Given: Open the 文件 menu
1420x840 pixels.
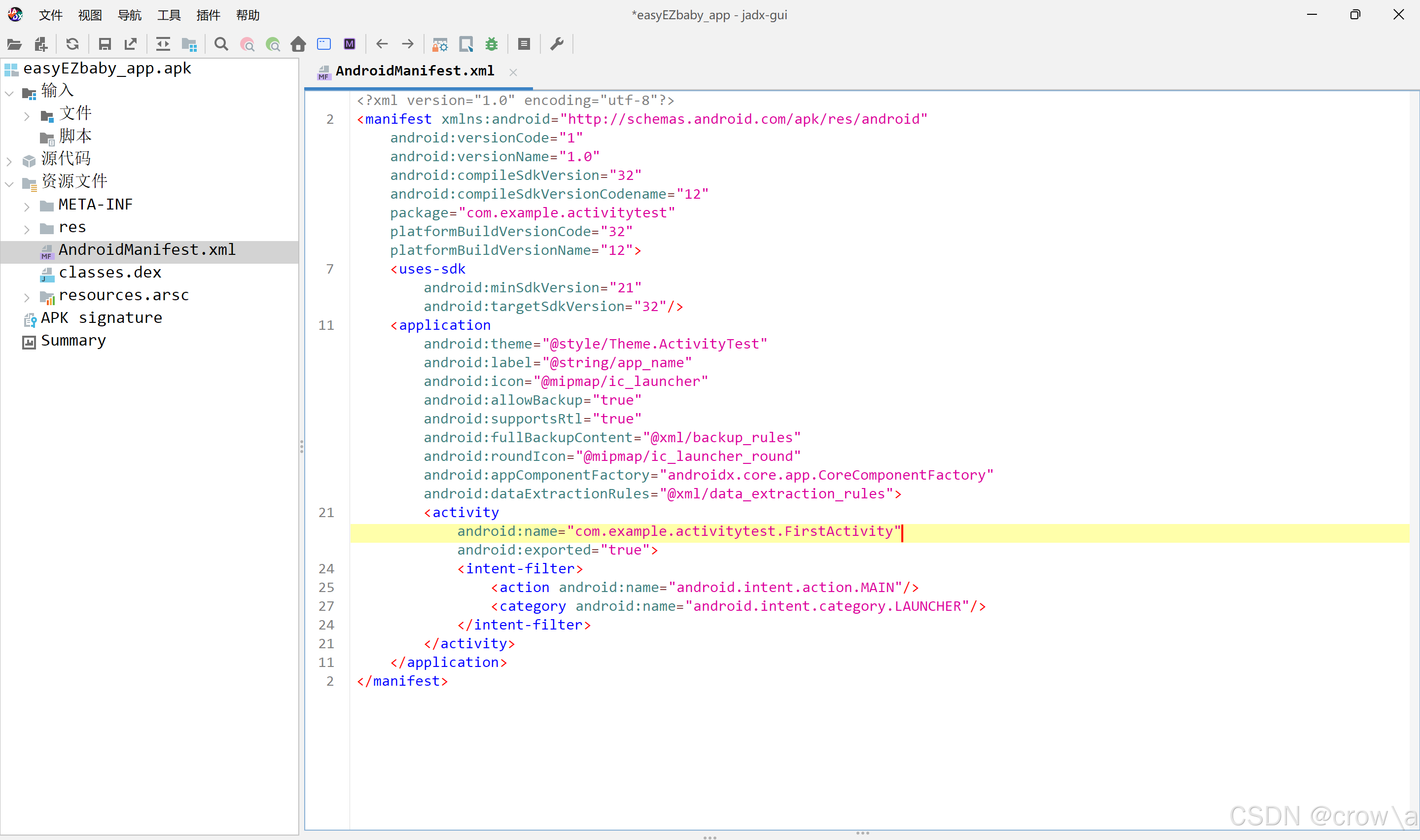Looking at the screenshot, I should 50,15.
